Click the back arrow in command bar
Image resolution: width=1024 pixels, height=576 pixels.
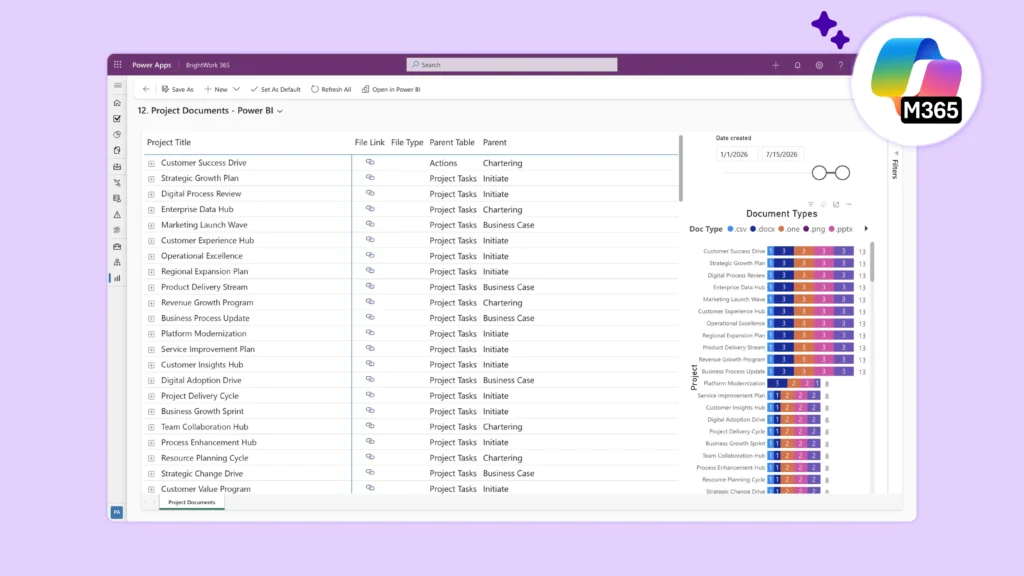click(x=146, y=89)
